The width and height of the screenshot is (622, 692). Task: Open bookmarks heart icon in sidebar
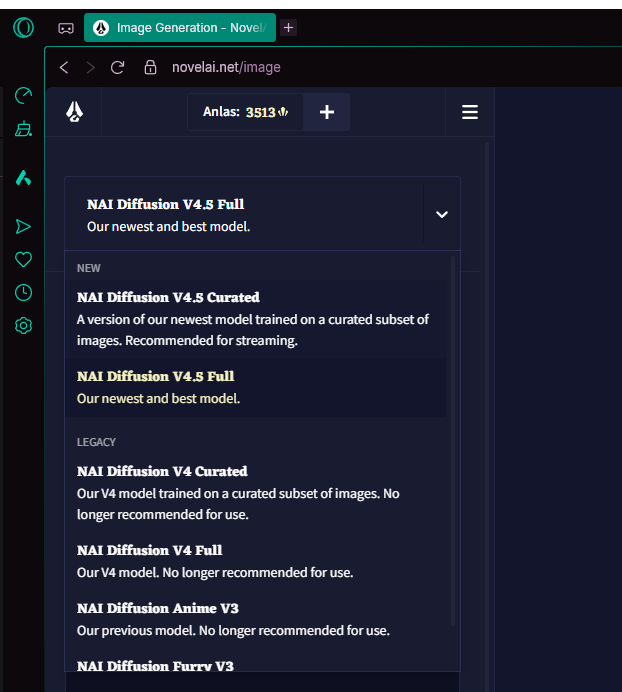[x=24, y=260]
